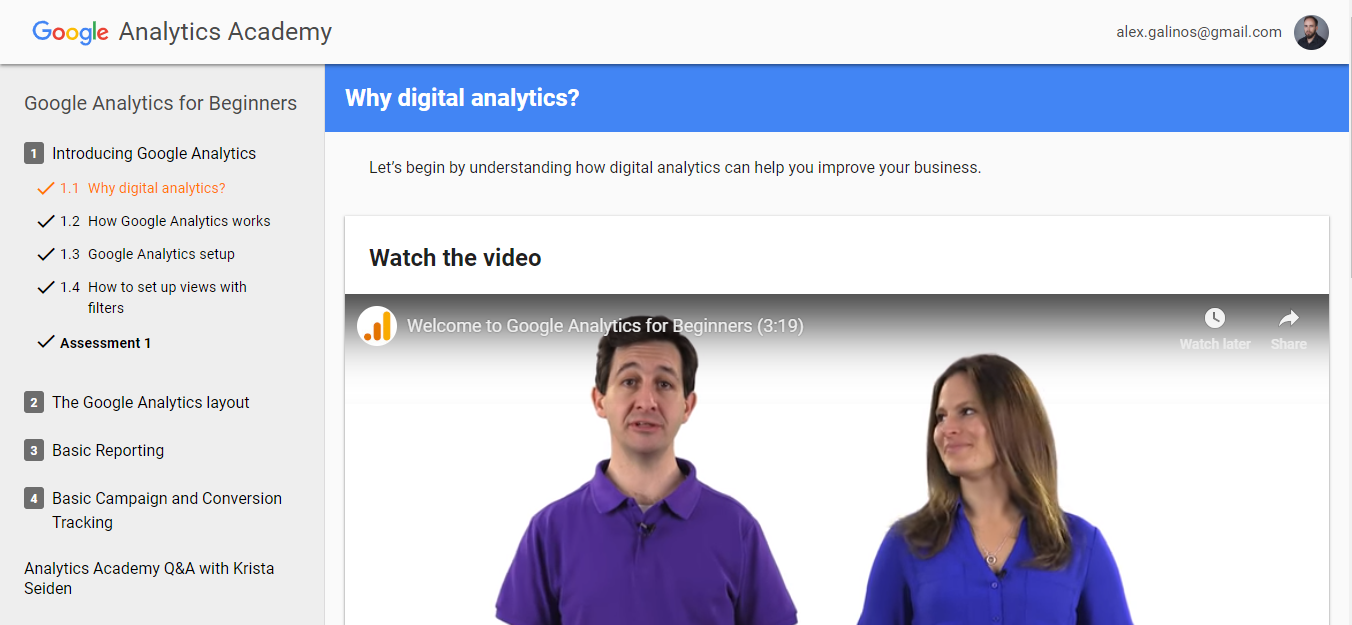Click the unit 4 number badge
This screenshot has height=625, width=1352.
(34, 499)
